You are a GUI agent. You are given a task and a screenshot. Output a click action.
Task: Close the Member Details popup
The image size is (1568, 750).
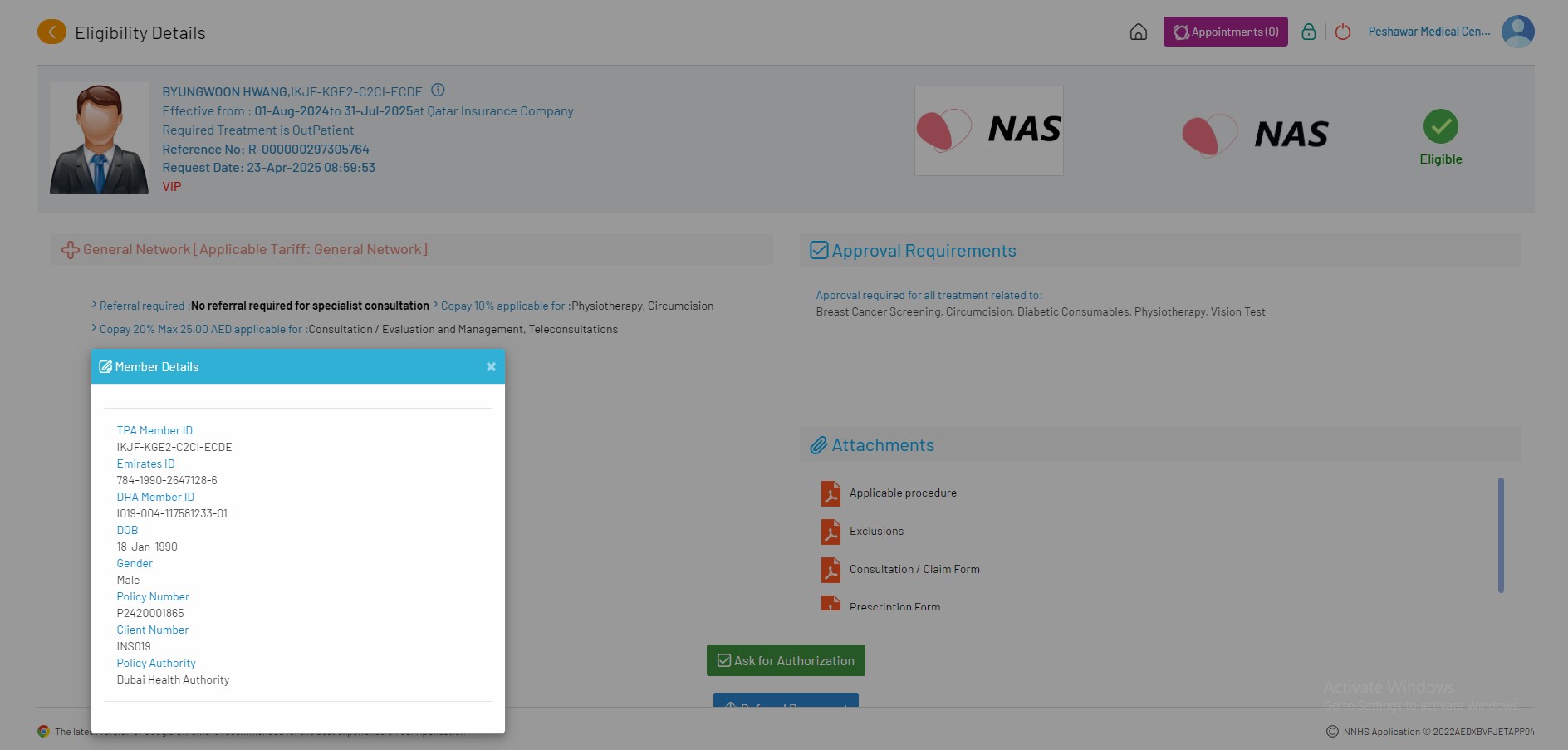[491, 367]
